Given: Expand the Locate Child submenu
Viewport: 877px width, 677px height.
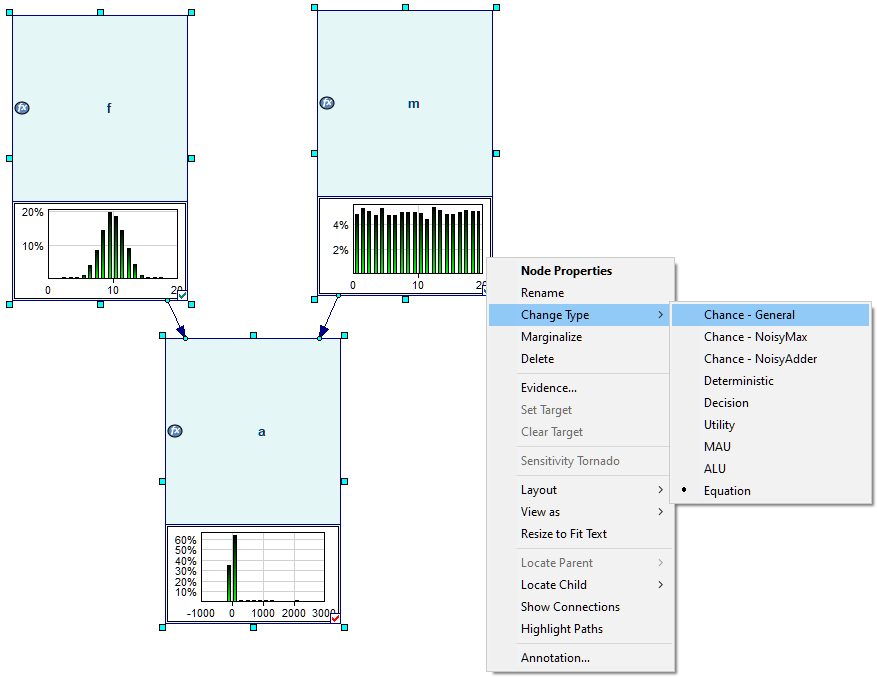Looking at the screenshot, I should [x=580, y=585].
